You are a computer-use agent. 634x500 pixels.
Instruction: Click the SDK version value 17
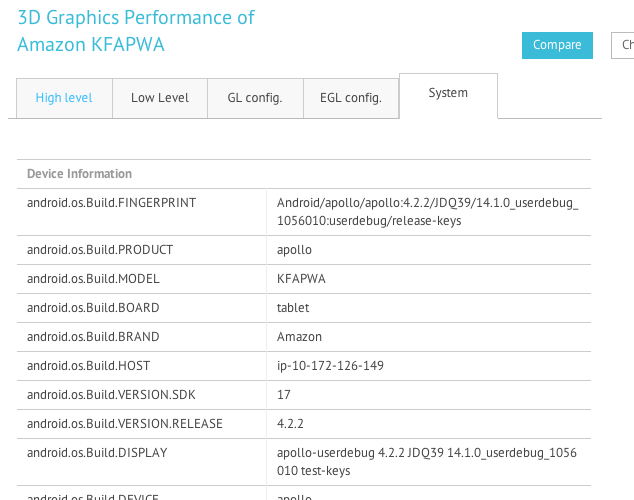pyautogui.click(x=284, y=395)
